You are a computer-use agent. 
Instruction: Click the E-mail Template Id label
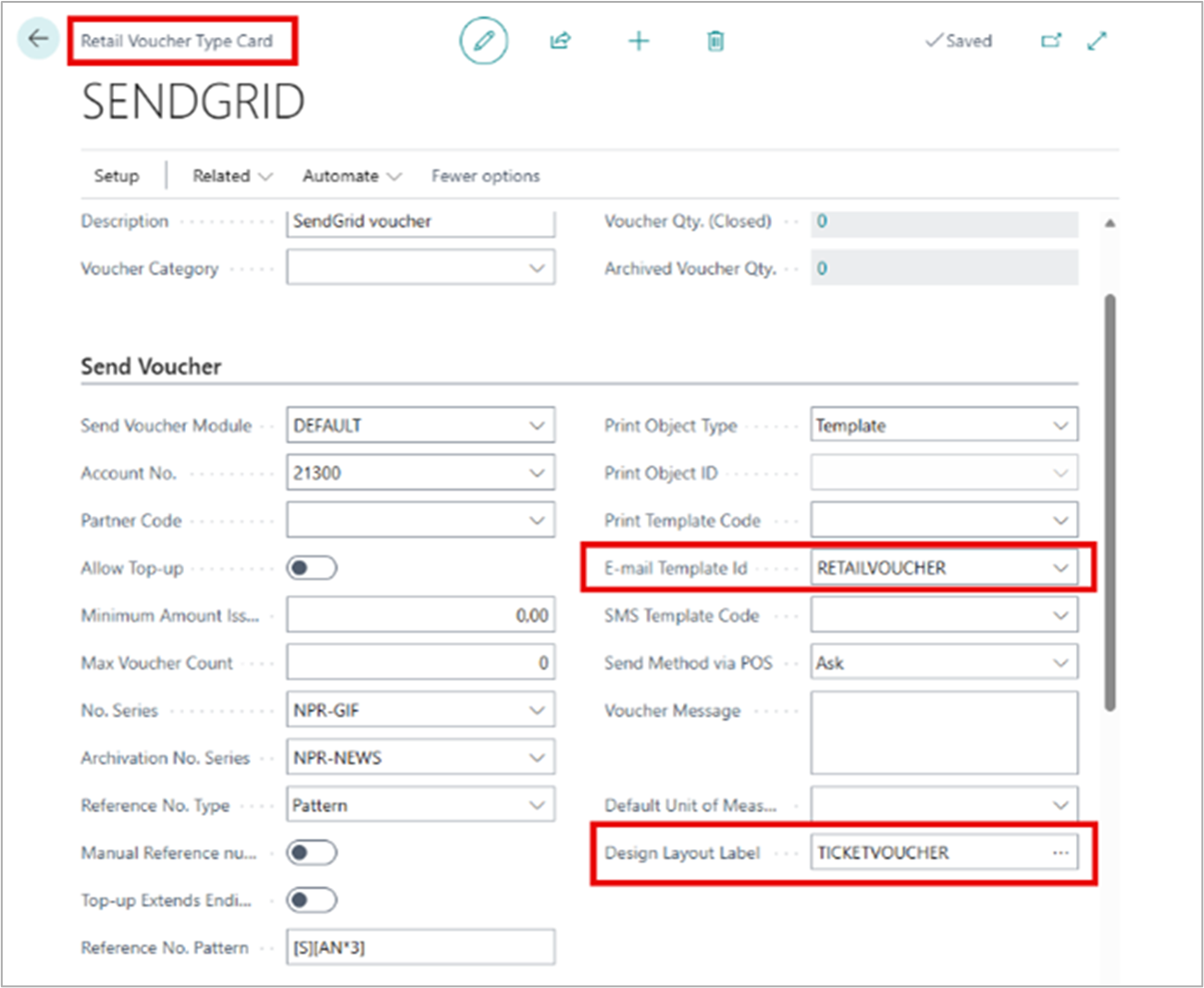point(676,568)
